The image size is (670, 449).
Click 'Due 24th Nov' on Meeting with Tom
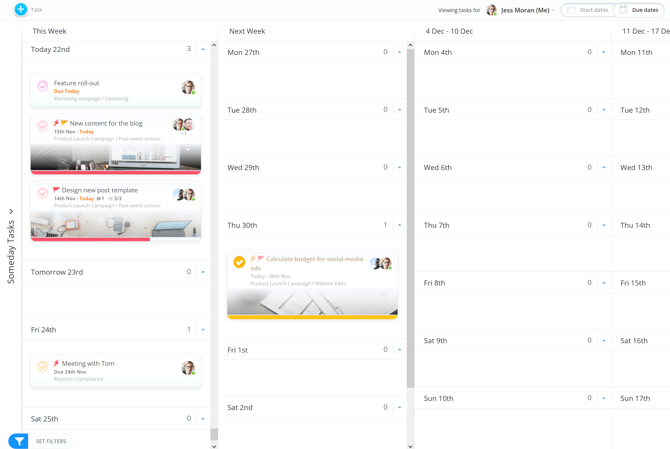pos(70,372)
